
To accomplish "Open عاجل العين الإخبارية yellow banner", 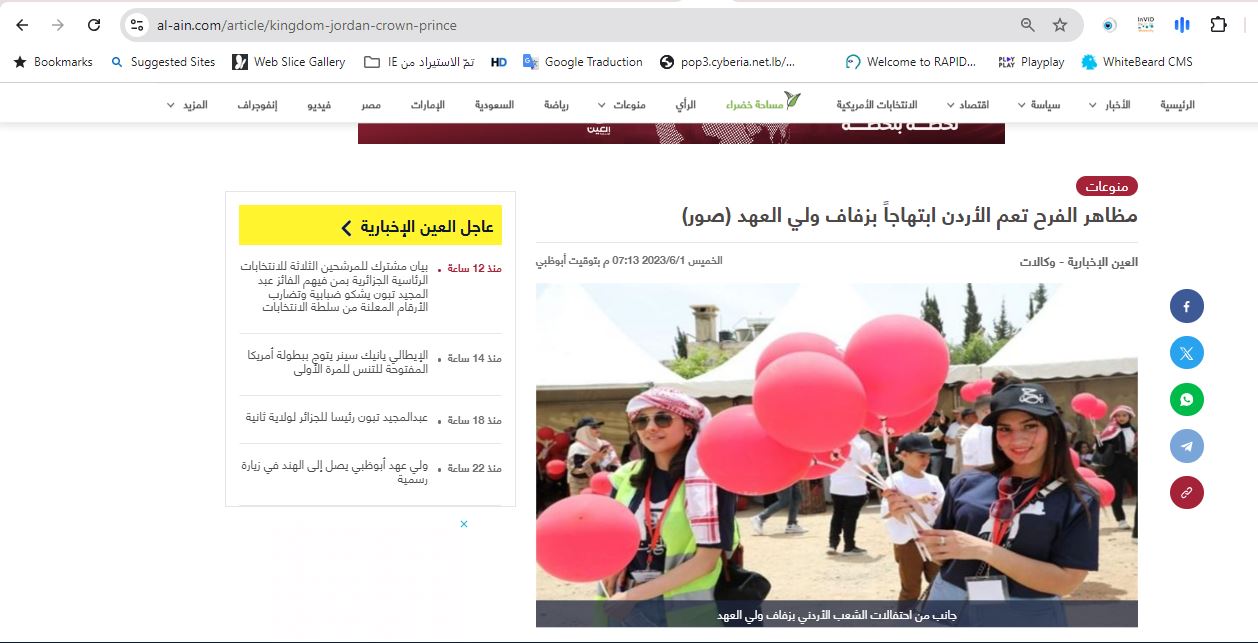I will click(370, 226).
